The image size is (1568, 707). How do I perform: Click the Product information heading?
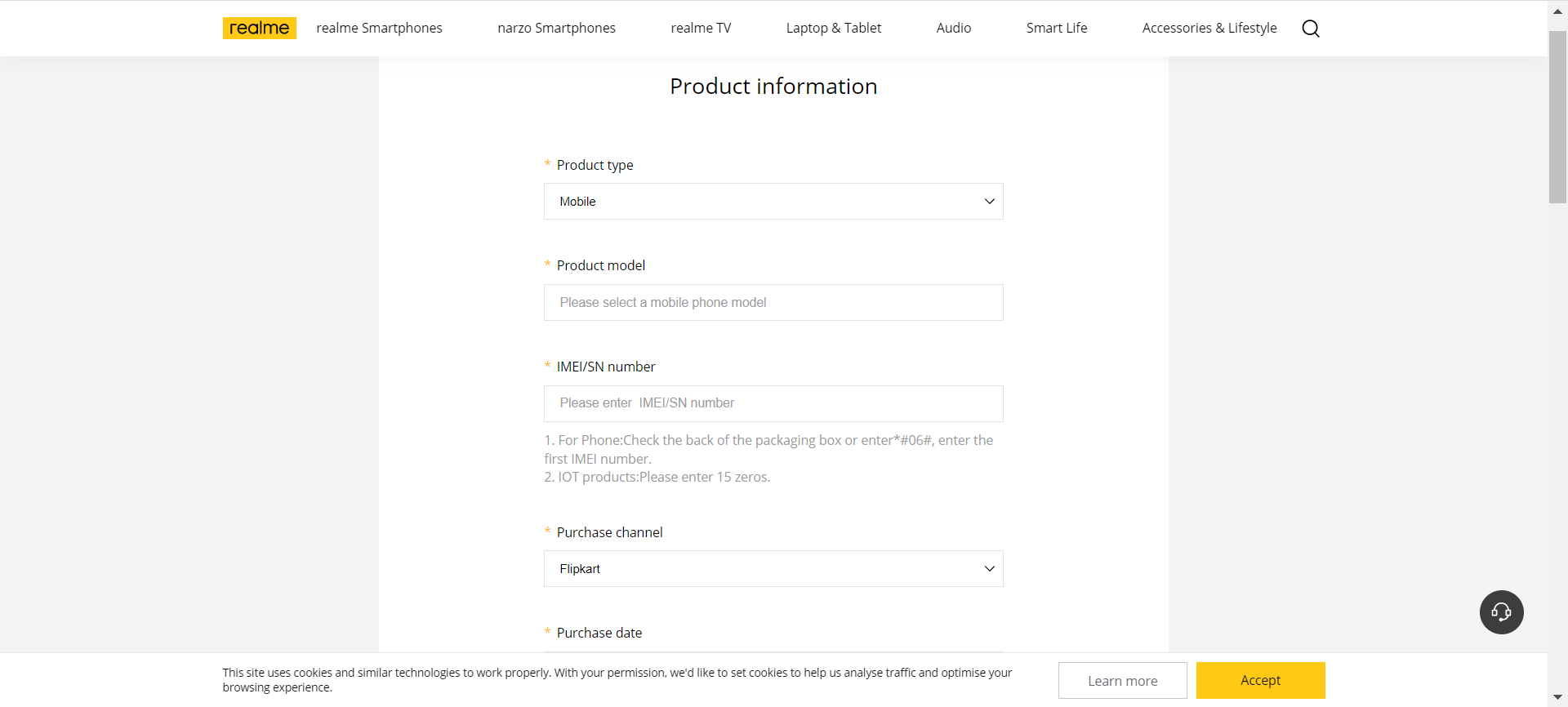(x=773, y=87)
